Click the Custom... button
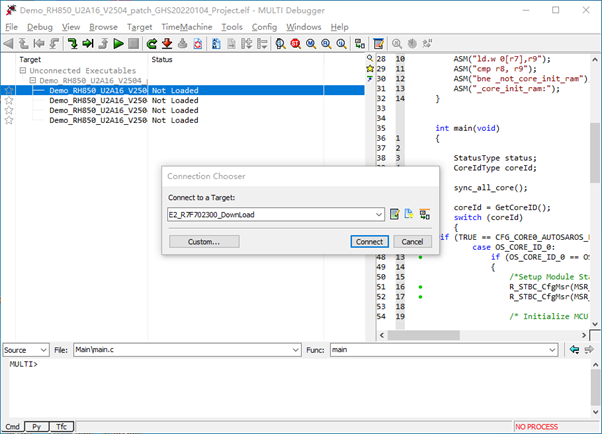 (x=204, y=242)
